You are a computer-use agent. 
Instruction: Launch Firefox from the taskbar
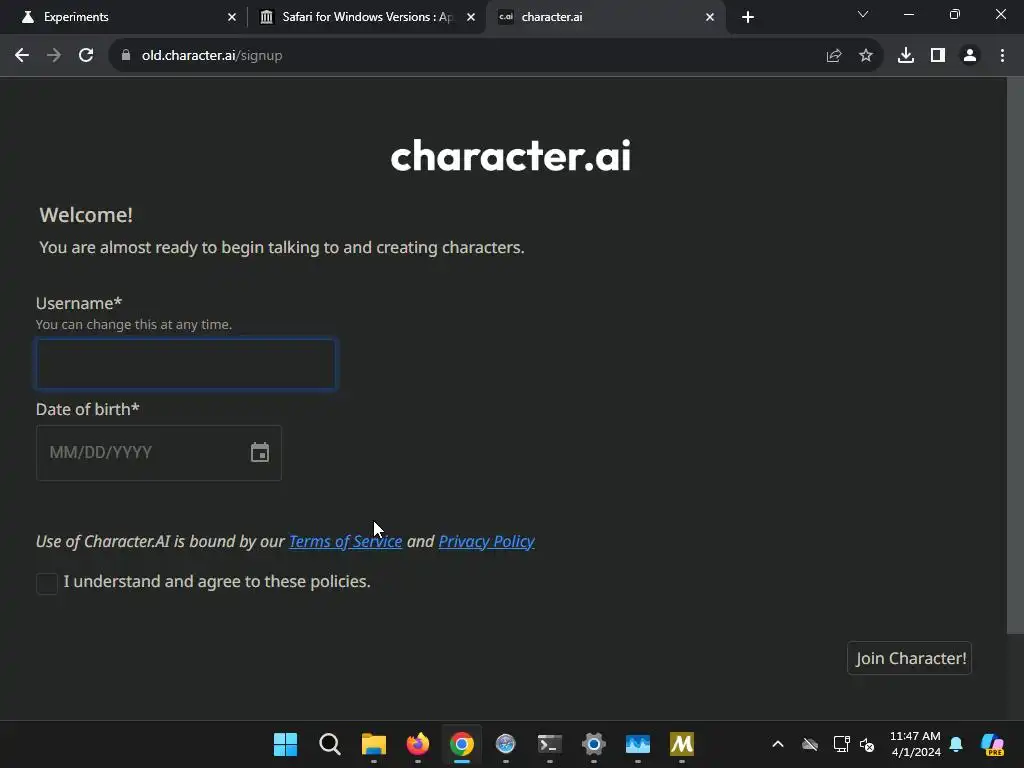tap(418, 744)
